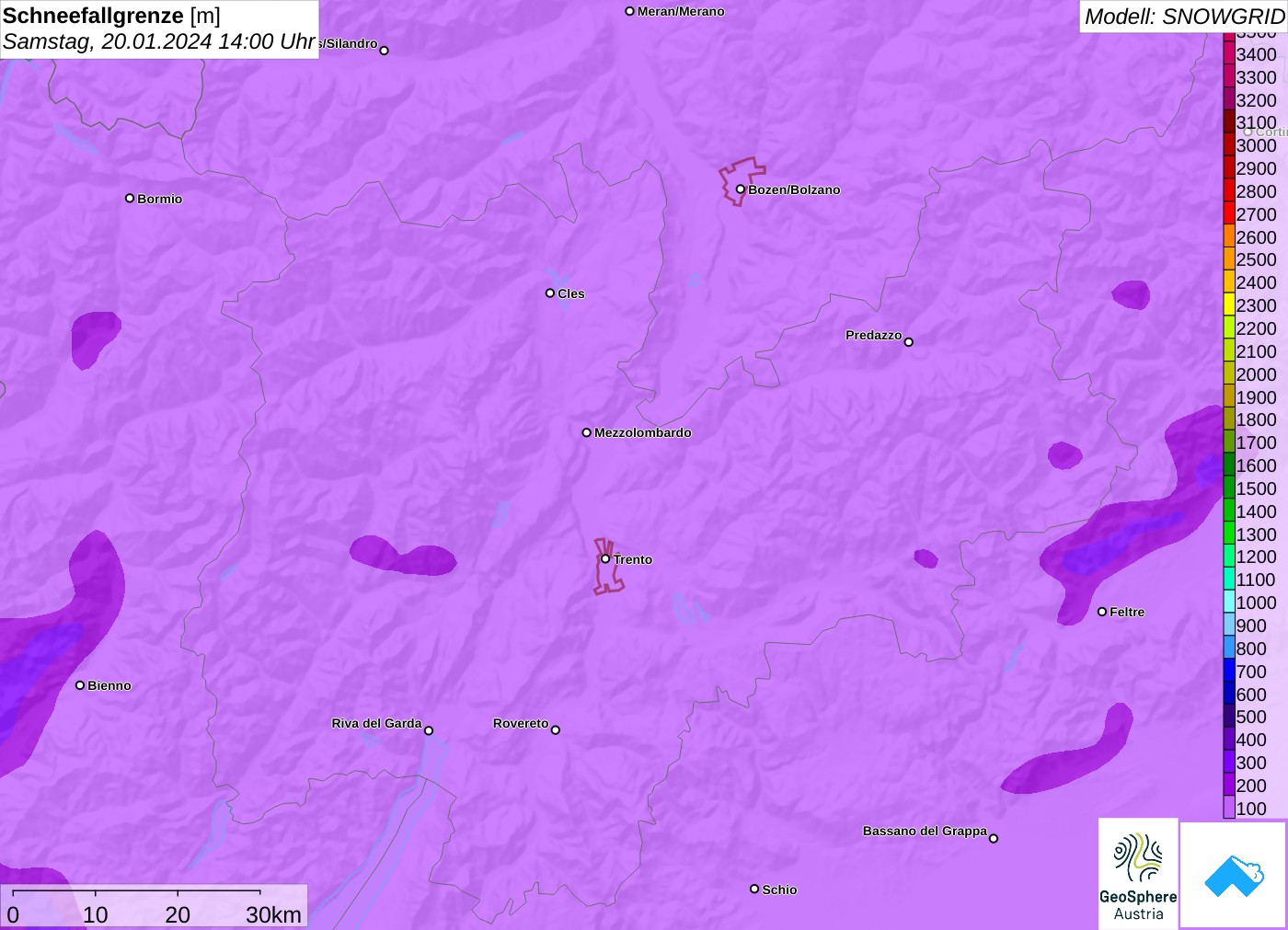Click the Bassano del Grappa label
Screen dimensions: 1288x930
tap(925, 831)
